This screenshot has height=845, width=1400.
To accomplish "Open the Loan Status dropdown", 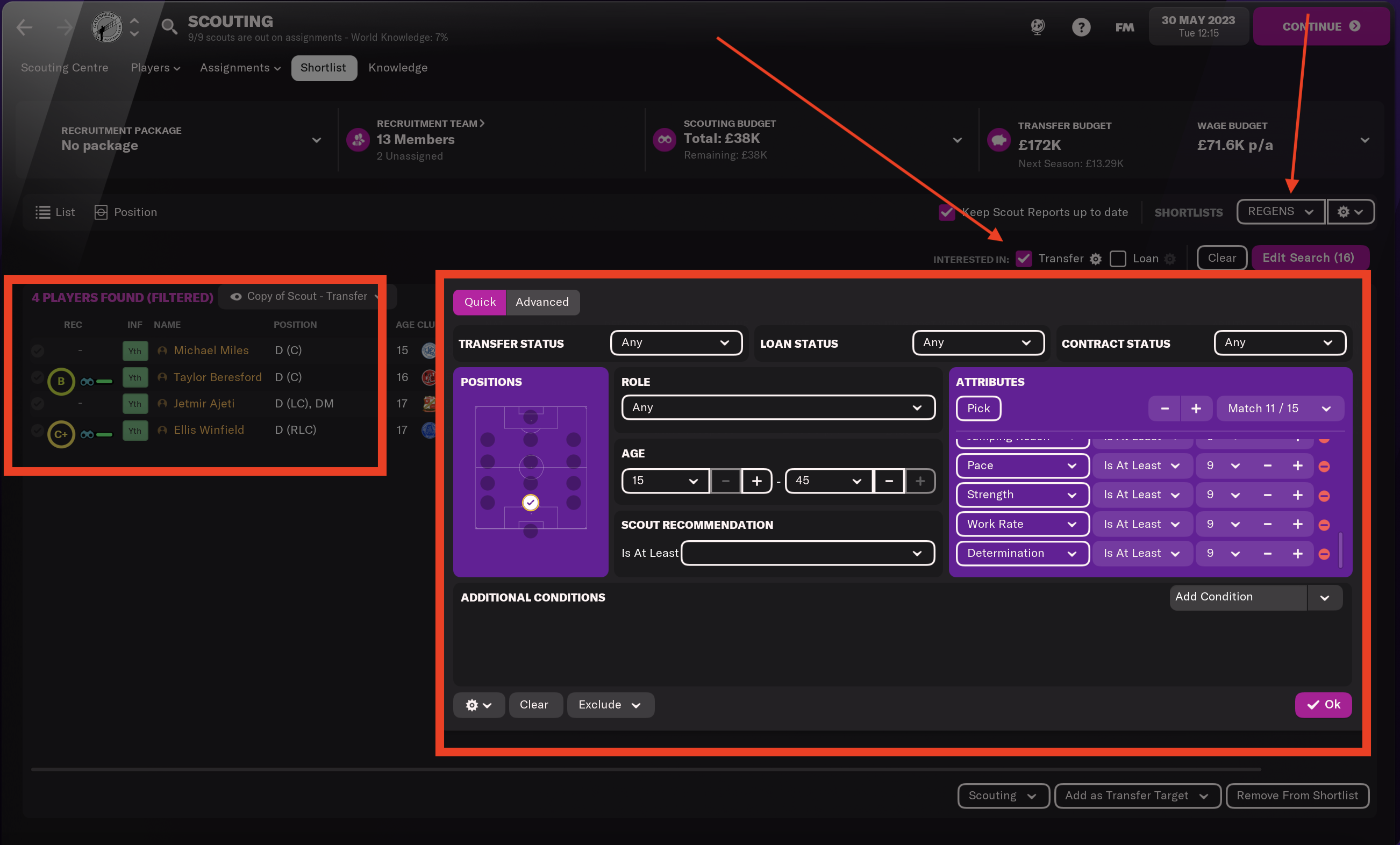I will [x=978, y=342].
